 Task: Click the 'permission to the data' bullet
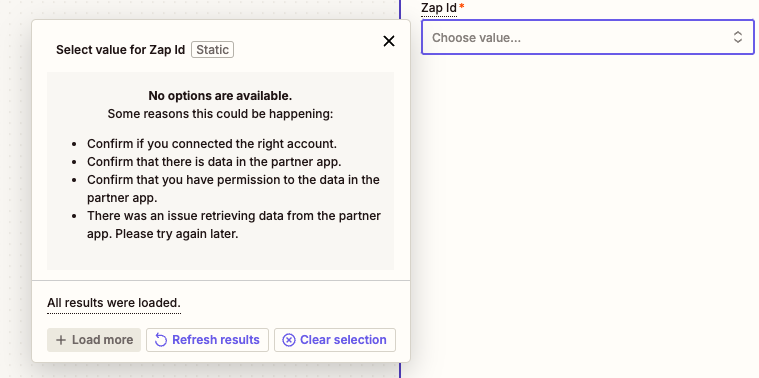click(233, 189)
